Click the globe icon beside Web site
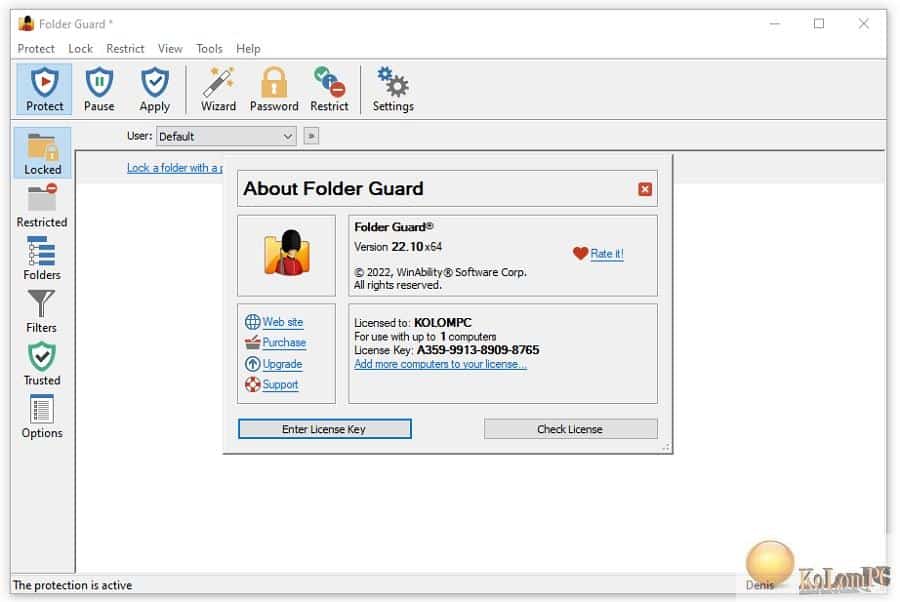Viewport: 900px width, 602px height. coord(252,322)
